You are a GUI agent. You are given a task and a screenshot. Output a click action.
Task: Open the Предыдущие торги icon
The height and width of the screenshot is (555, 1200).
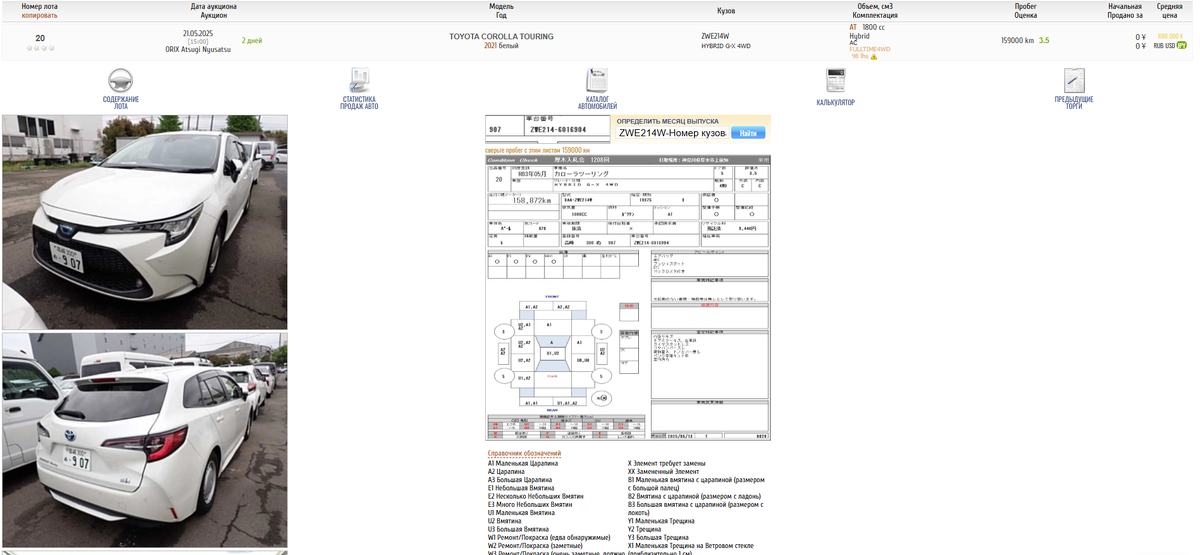pos(1074,81)
